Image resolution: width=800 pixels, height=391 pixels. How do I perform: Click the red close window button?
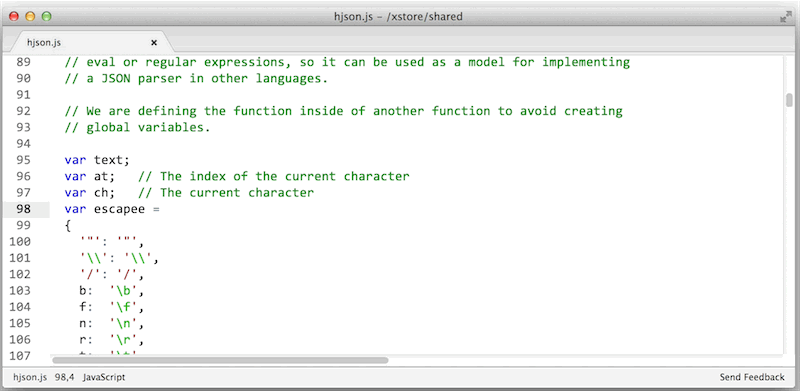(14, 16)
